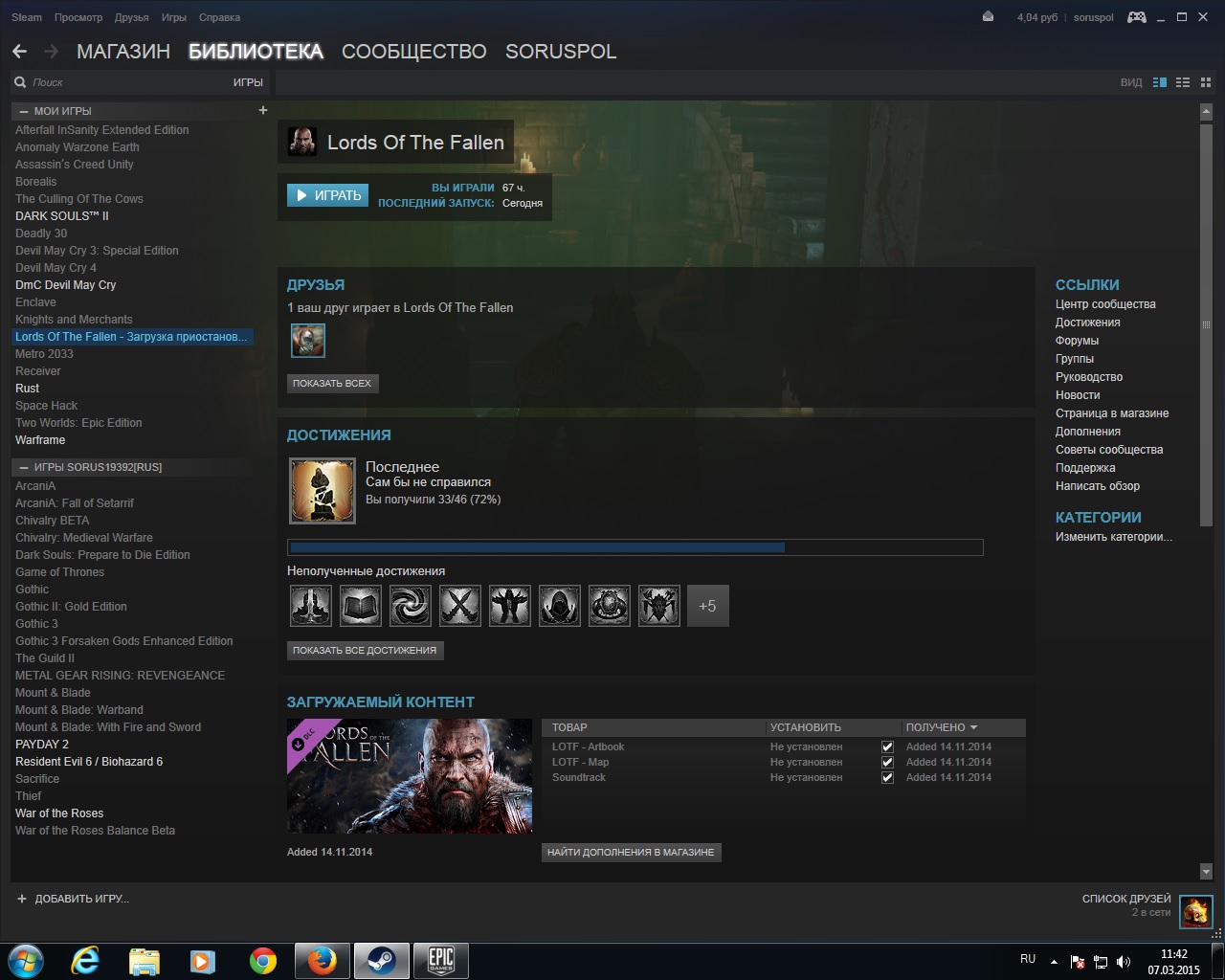
Task: Switch to grid view layout icon
Action: click(1204, 83)
